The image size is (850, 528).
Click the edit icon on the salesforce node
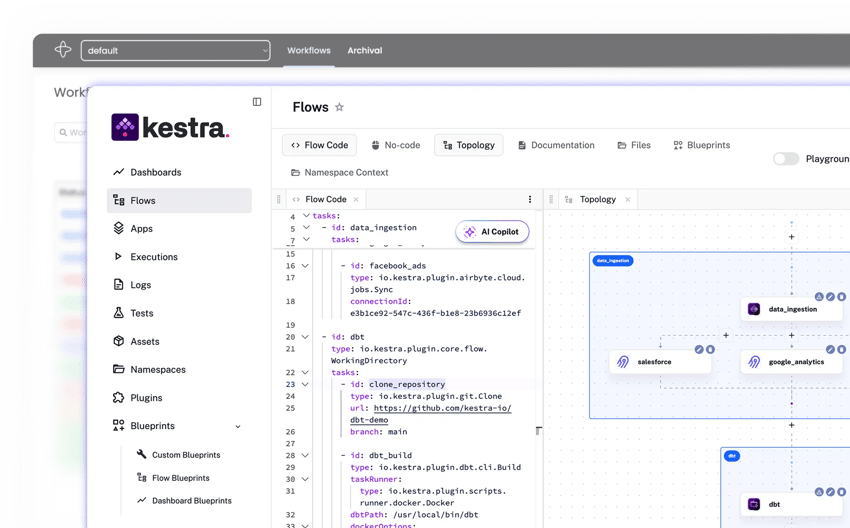(x=699, y=349)
